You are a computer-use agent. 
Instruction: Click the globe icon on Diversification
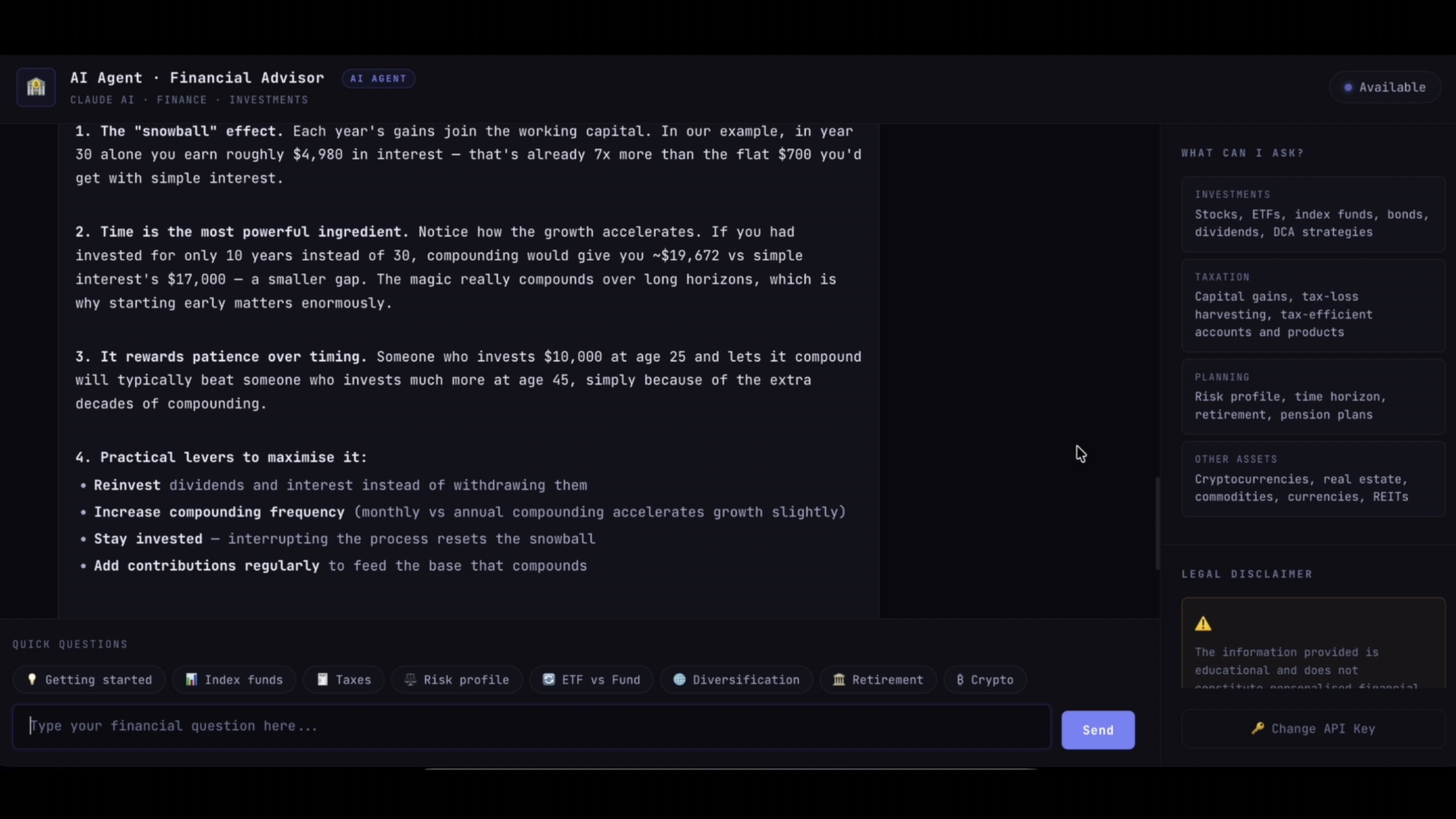pos(680,679)
